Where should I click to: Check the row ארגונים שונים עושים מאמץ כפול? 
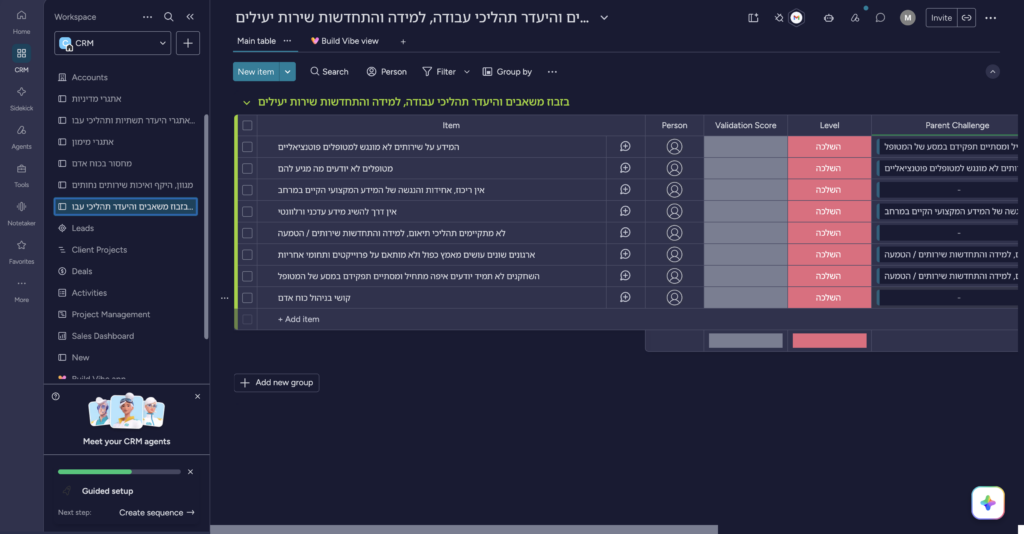(247, 255)
